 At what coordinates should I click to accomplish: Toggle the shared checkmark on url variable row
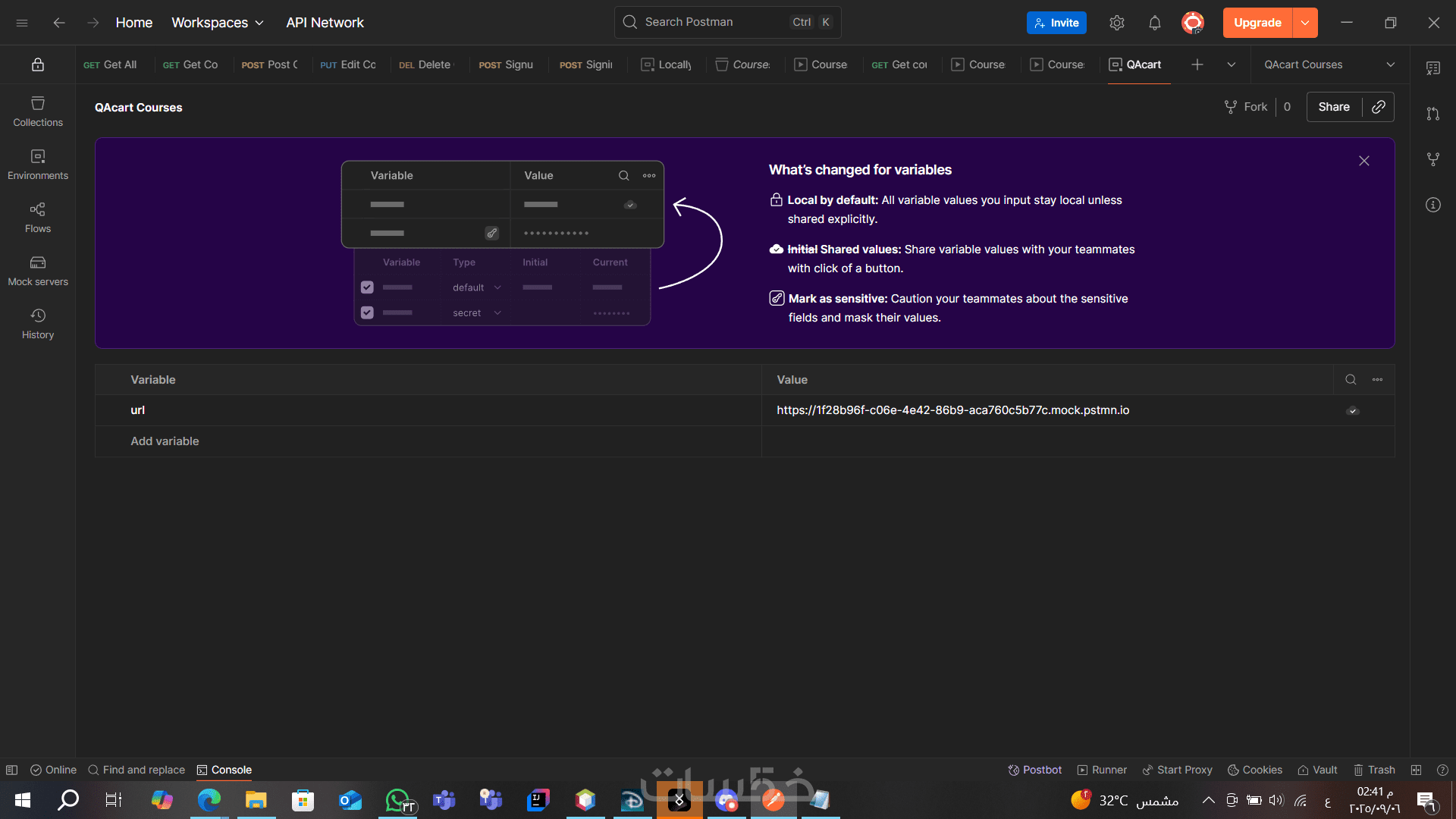coord(1352,411)
